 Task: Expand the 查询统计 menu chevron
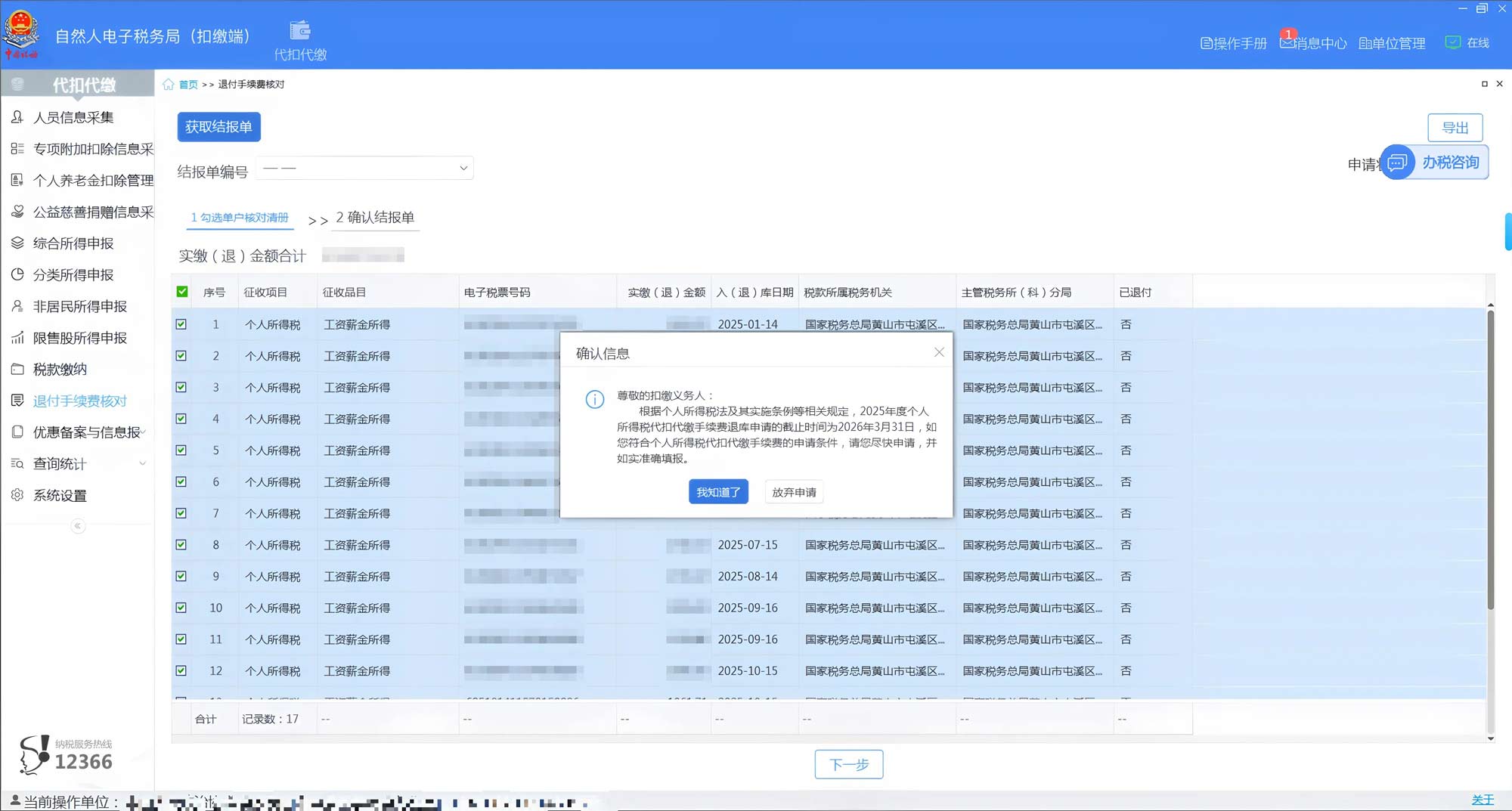[x=144, y=464]
